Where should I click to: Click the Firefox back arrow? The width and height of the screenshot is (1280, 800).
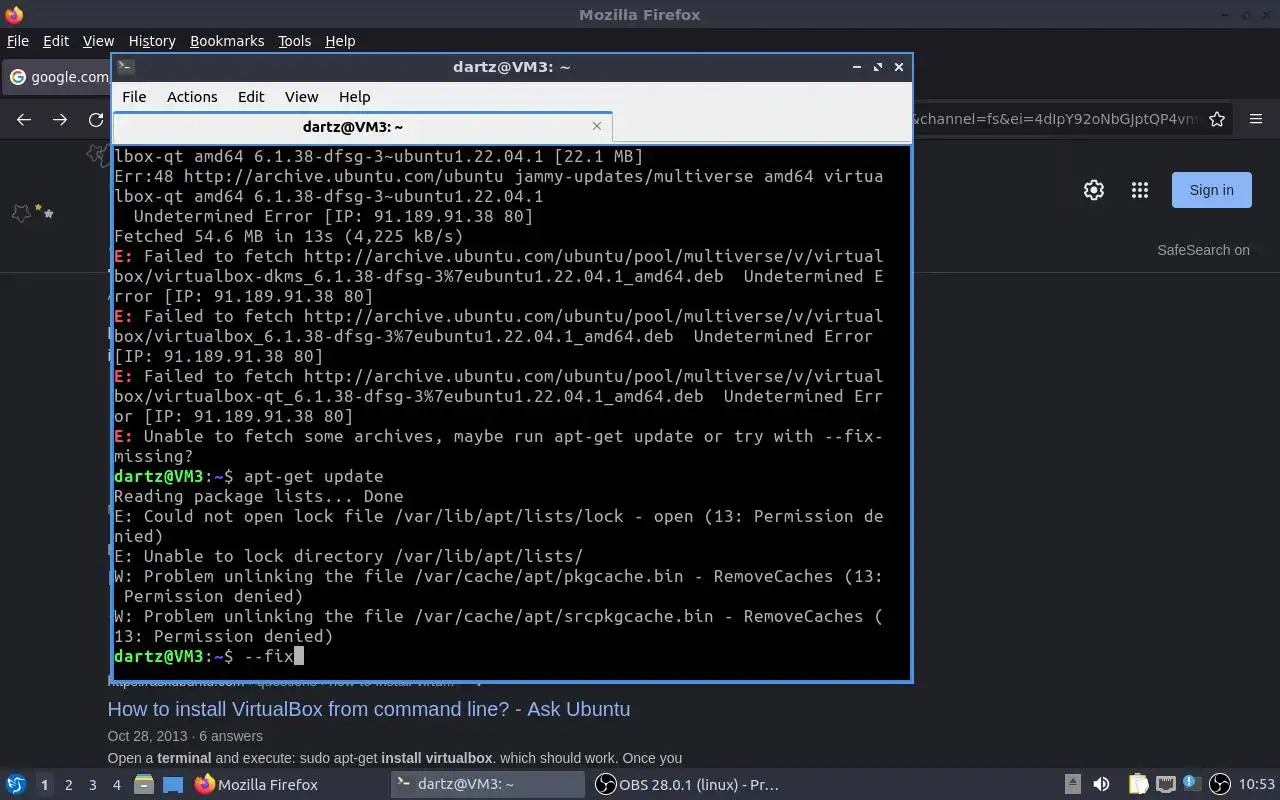[24, 119]
